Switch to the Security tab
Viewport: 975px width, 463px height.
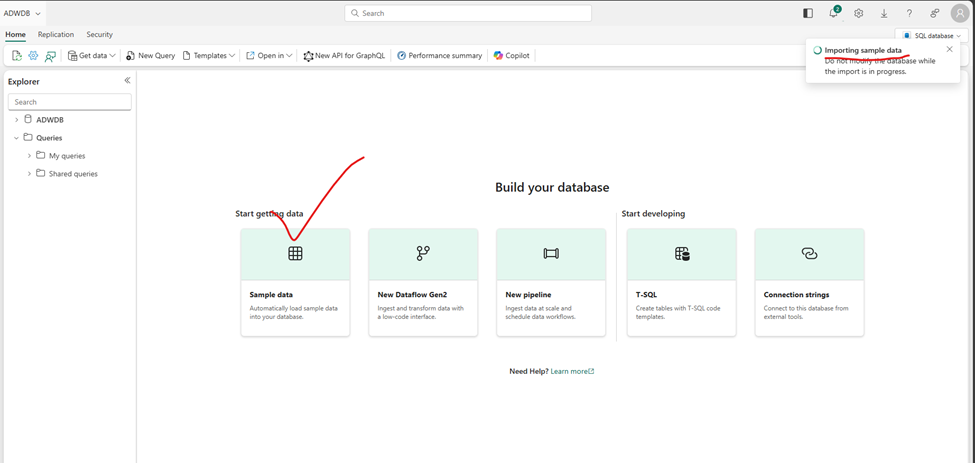pyautogui.click(x=99, y=35)
